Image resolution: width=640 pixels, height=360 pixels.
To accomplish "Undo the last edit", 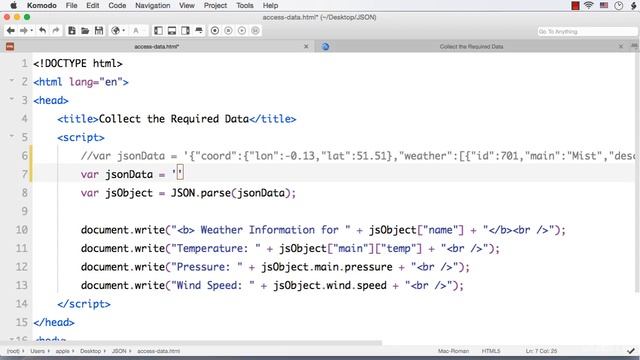I will point(42,31).
